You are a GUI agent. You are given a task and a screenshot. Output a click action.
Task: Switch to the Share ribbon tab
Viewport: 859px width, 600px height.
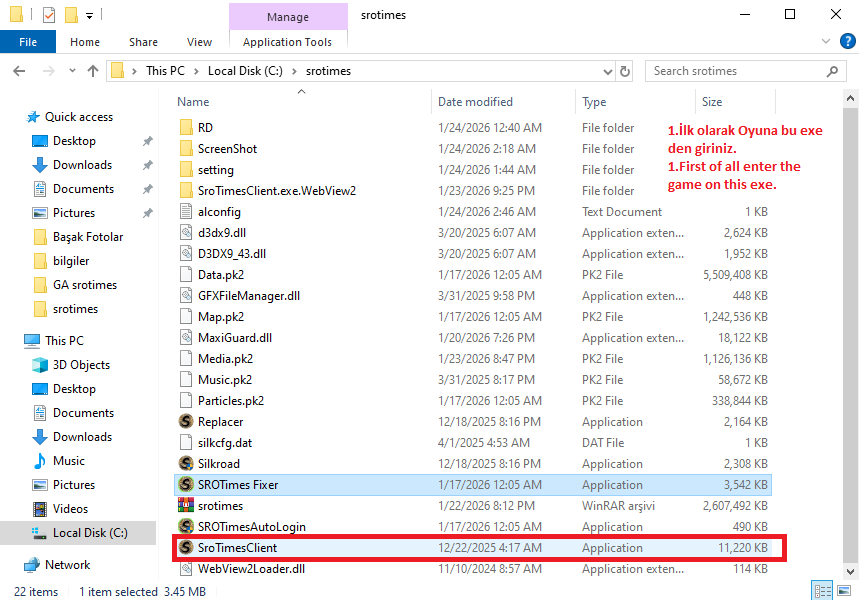point(144,42)
